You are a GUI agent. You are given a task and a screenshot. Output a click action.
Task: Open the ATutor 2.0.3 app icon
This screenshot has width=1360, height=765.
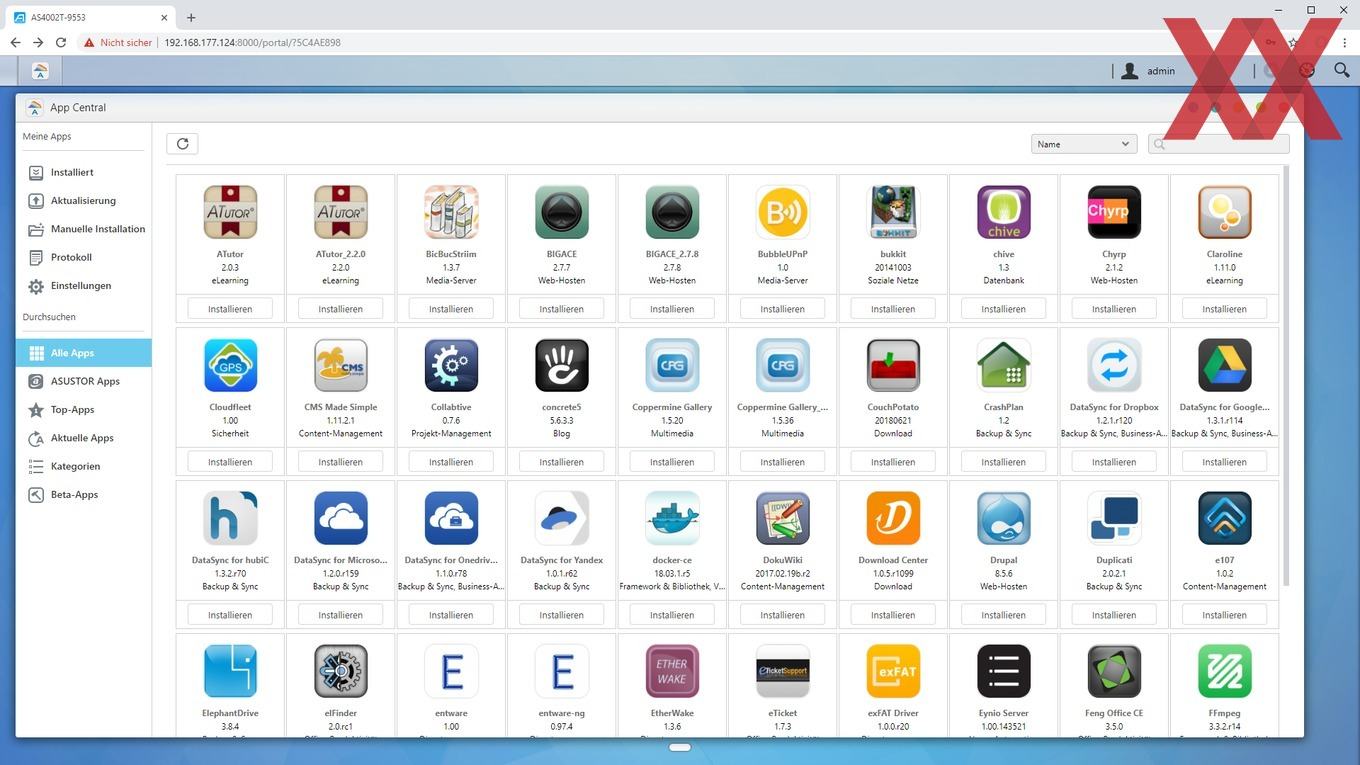click(x=230, y=212)
